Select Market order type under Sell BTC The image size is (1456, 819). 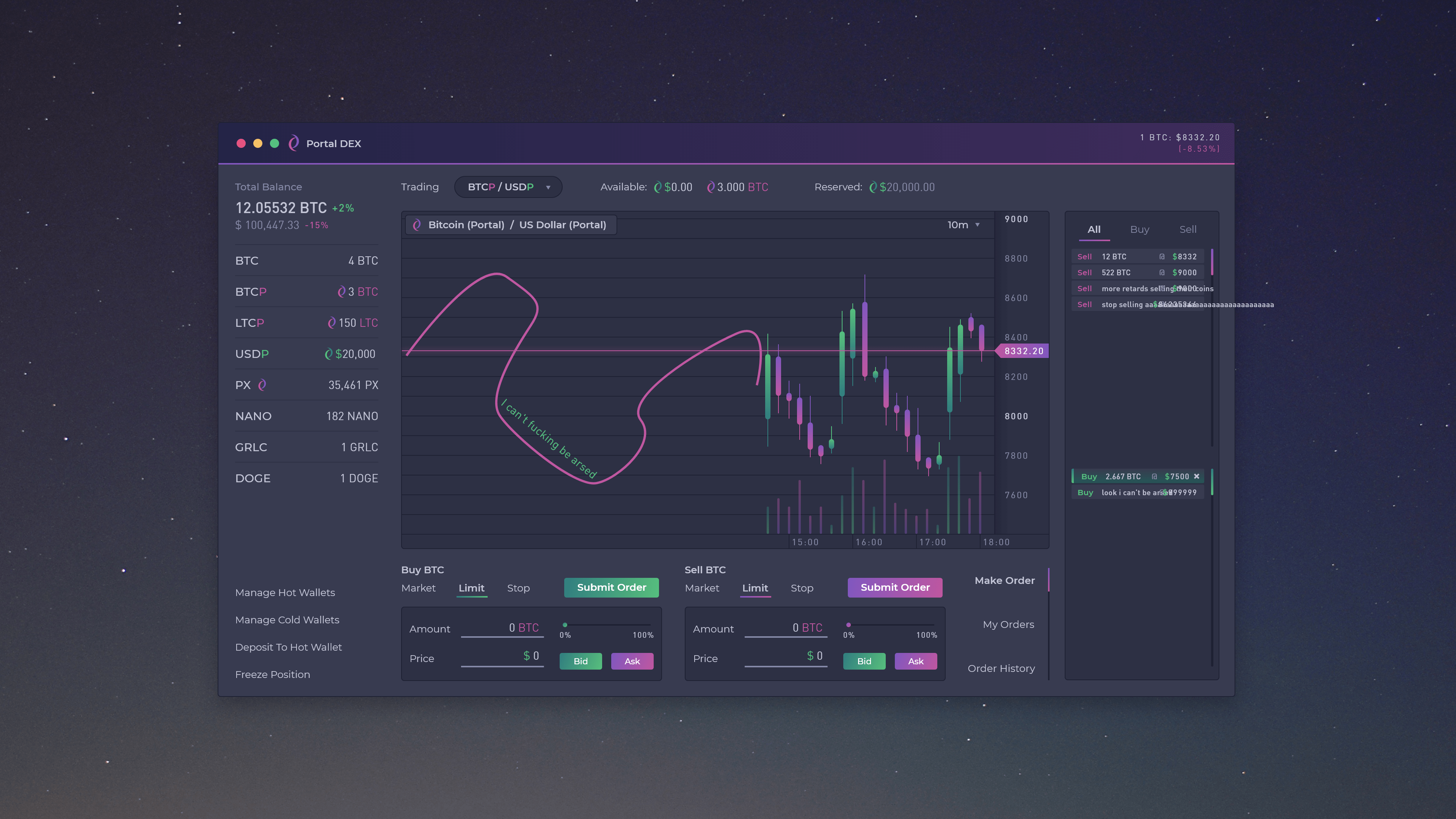702,588
